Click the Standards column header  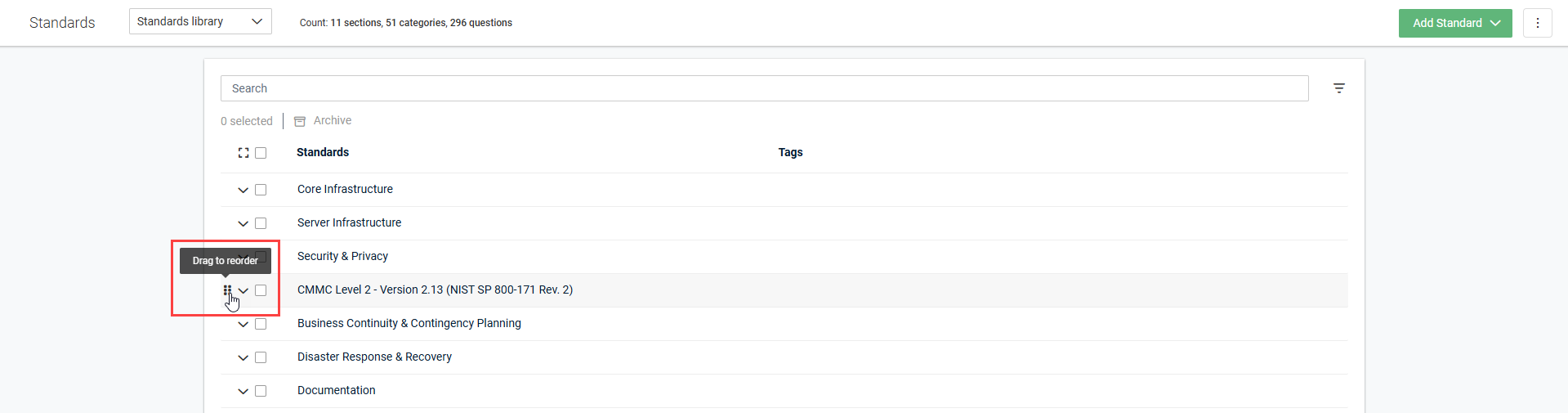pyautogui.click(x=323, y=152)
